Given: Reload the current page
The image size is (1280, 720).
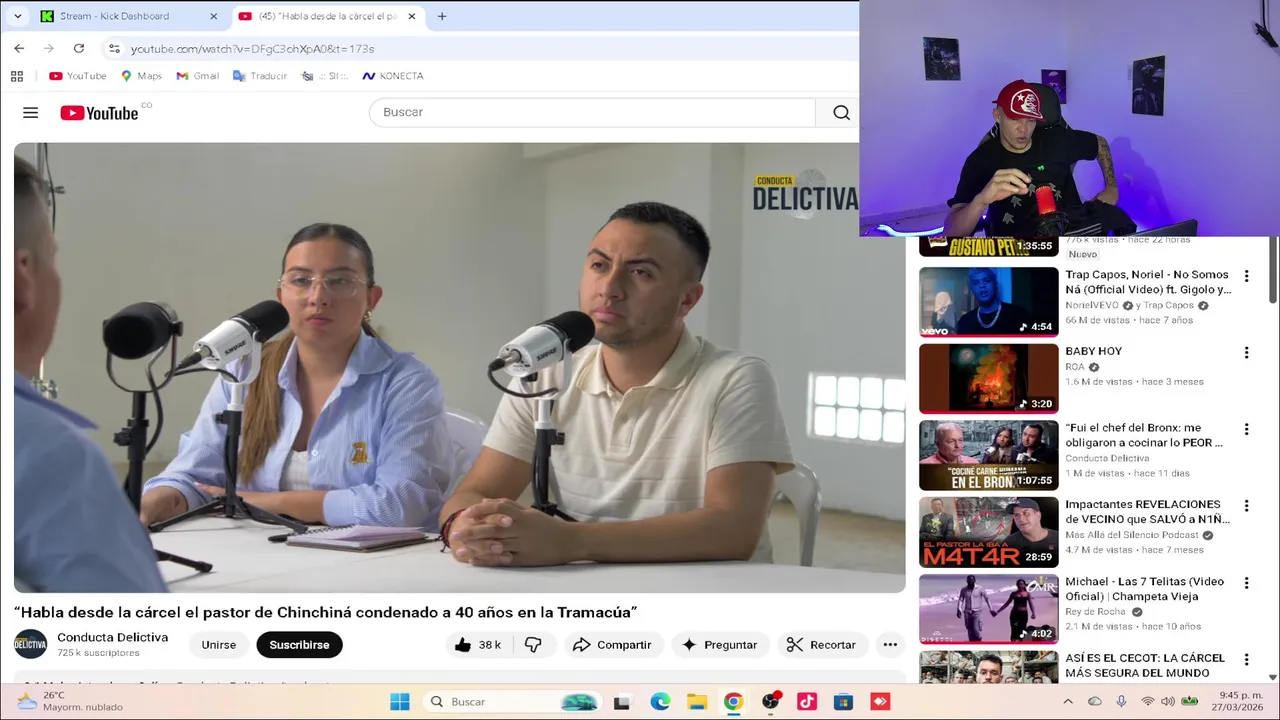Looking at the screenshot, I should click(x=78, y=48).
